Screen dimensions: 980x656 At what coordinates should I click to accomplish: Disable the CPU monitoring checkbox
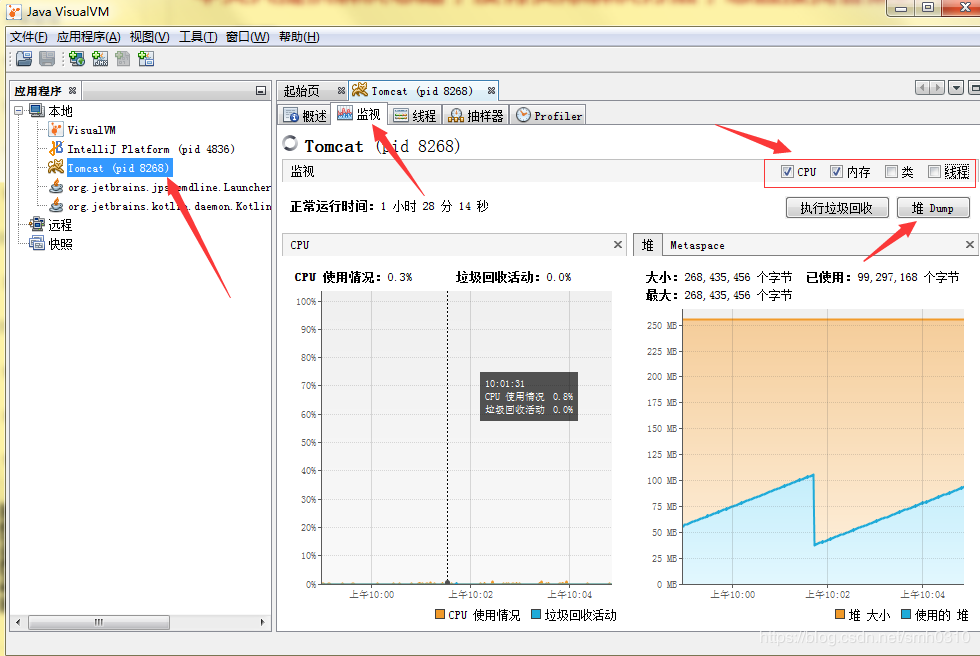tap(787, 171)
